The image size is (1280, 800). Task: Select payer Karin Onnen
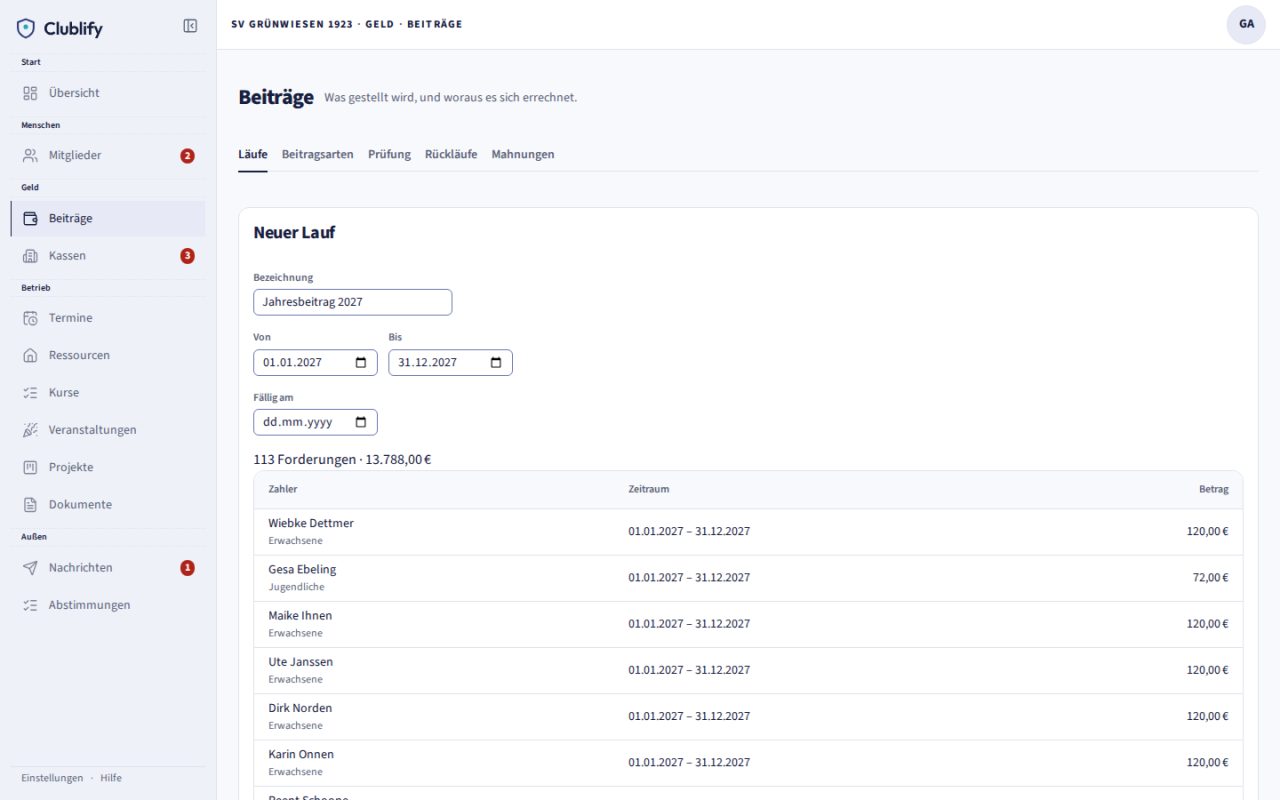(301, 754)
